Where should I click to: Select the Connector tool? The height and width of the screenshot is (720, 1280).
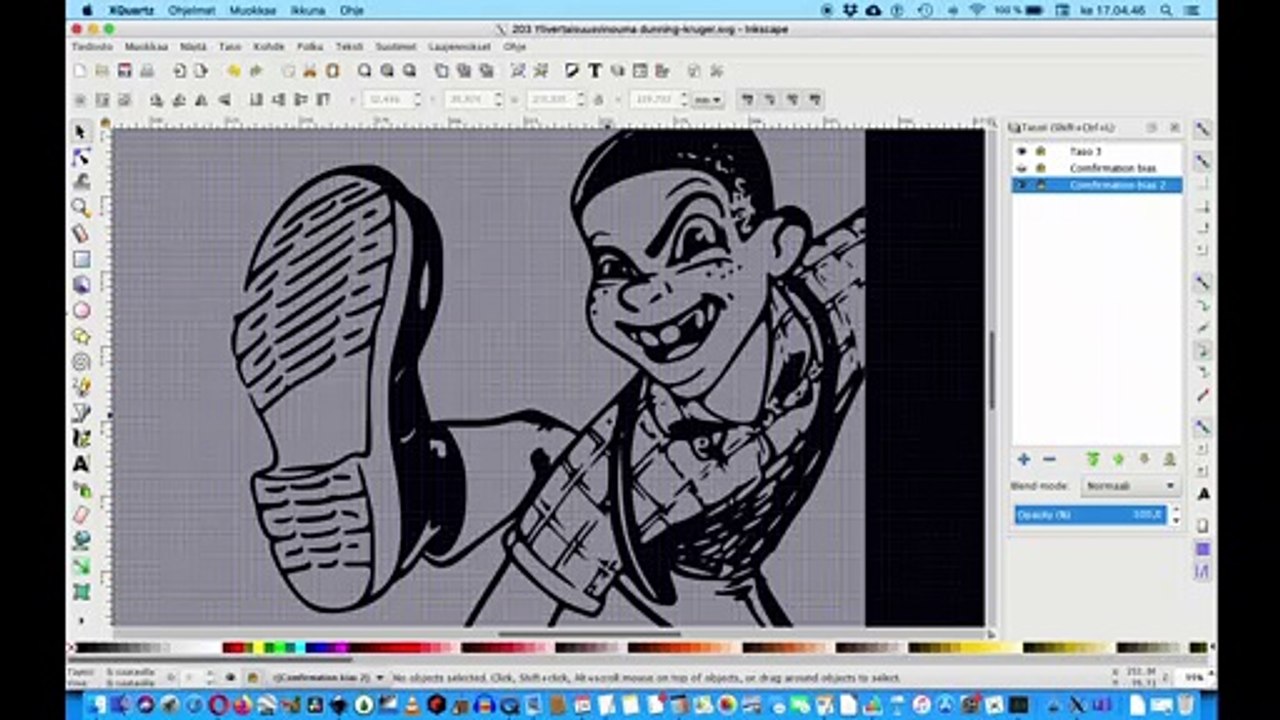[x=81, y=592]
